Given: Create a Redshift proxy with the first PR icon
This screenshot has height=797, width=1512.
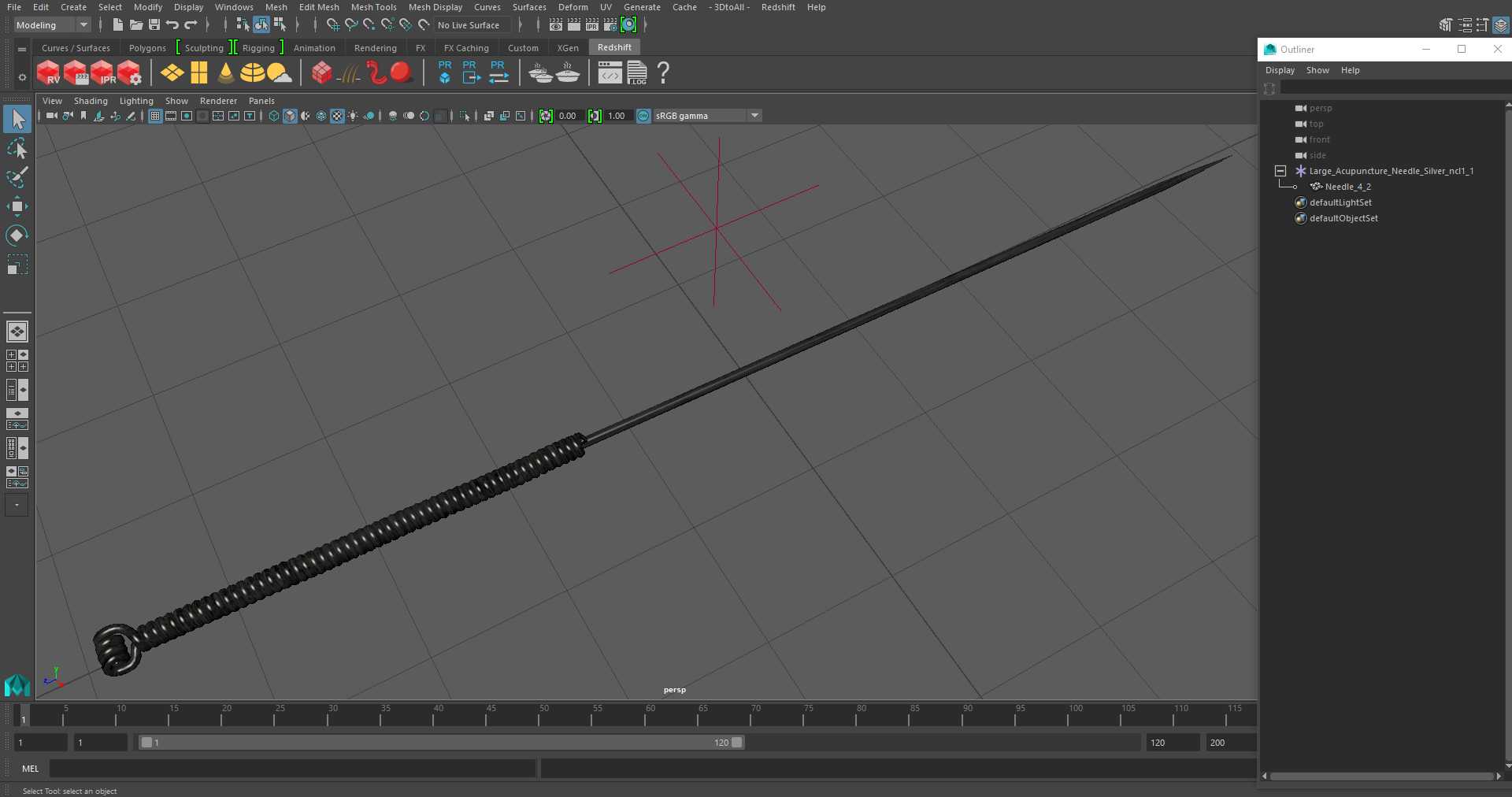Looking at the screenshot, I should [445, 72].
